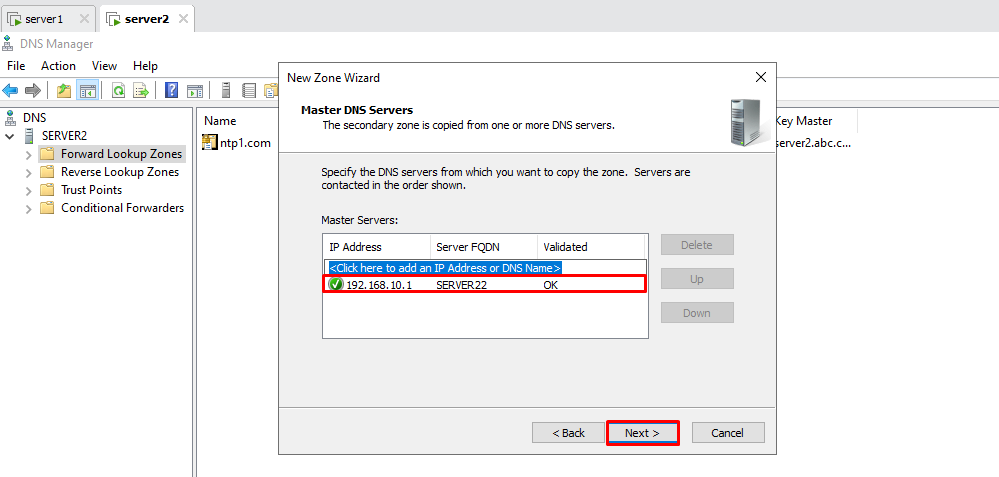Click the Down button for master servers
This screenshot has width=999, height=477.
click(697, 313)
